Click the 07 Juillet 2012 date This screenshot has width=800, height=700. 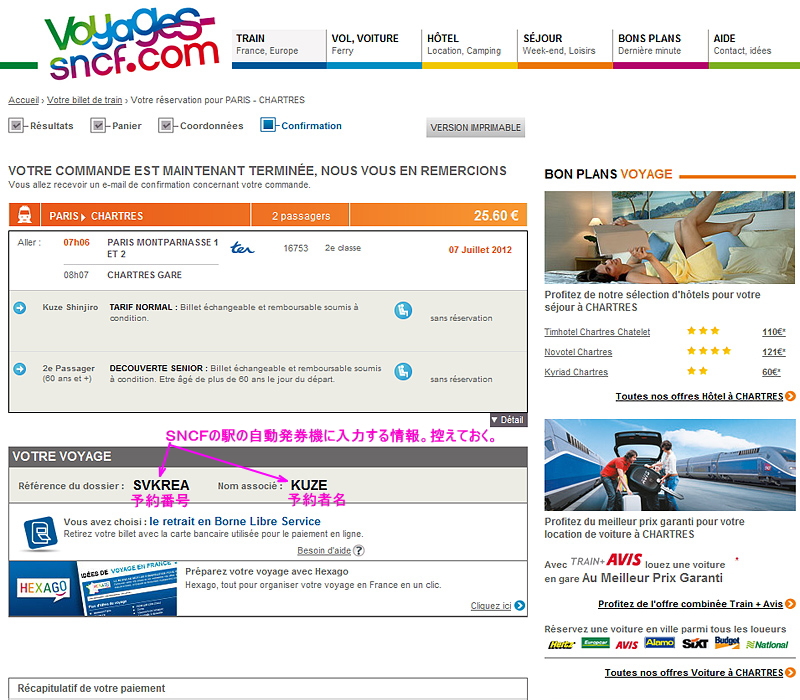[480, 250]
